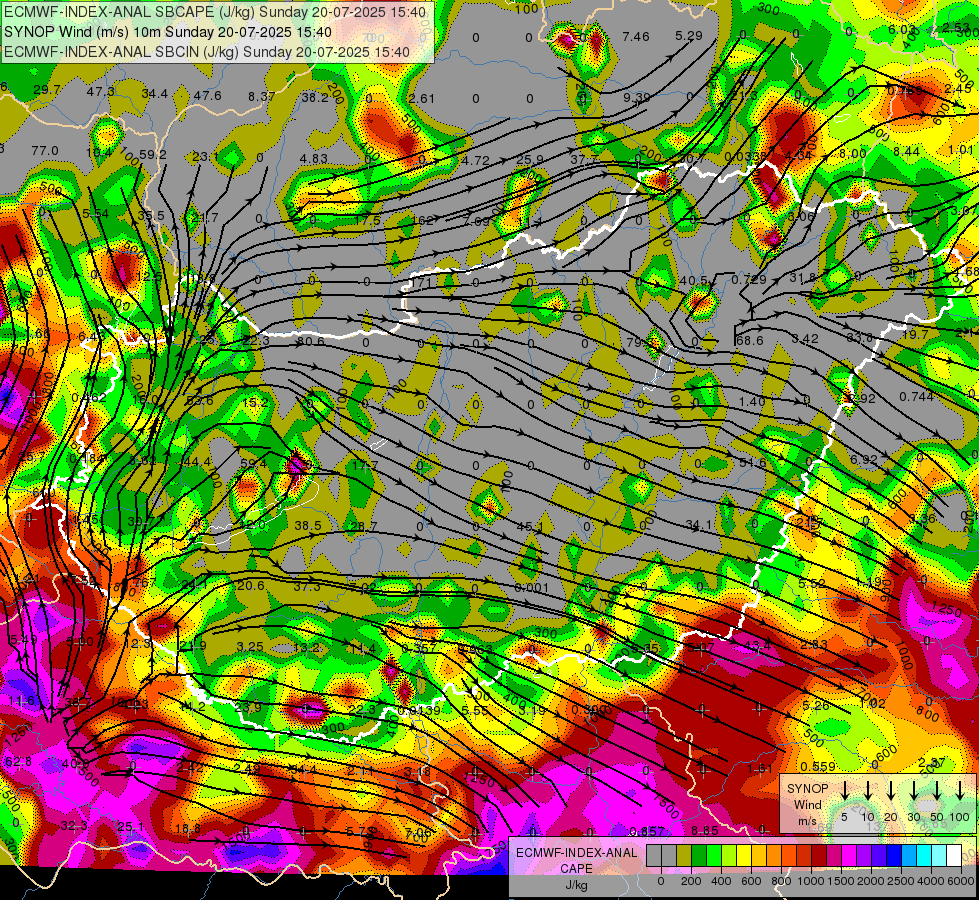Select the bright green CAPE legend swatch
Image resolution: width=979 pixels, height=900 pixels.
click(x=714, y=855)
